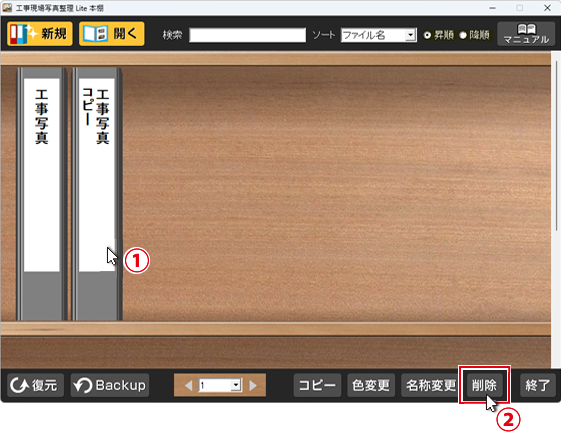Click the コピー copy button
561x434 pixels.
(x=317, y=385)
